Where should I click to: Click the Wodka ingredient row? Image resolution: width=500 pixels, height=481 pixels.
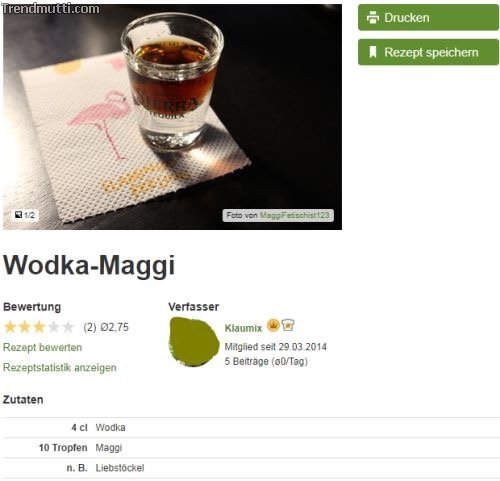click(x=251, y=427)
